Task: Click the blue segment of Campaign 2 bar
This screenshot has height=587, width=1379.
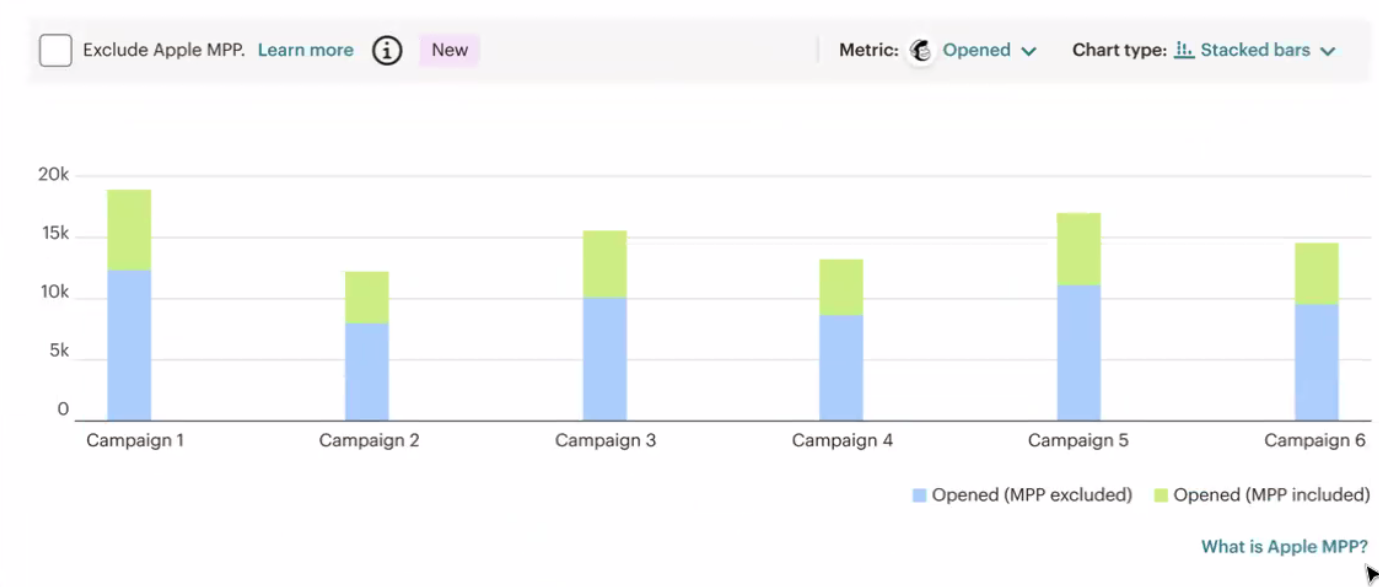Action: (x=367, y=371)
